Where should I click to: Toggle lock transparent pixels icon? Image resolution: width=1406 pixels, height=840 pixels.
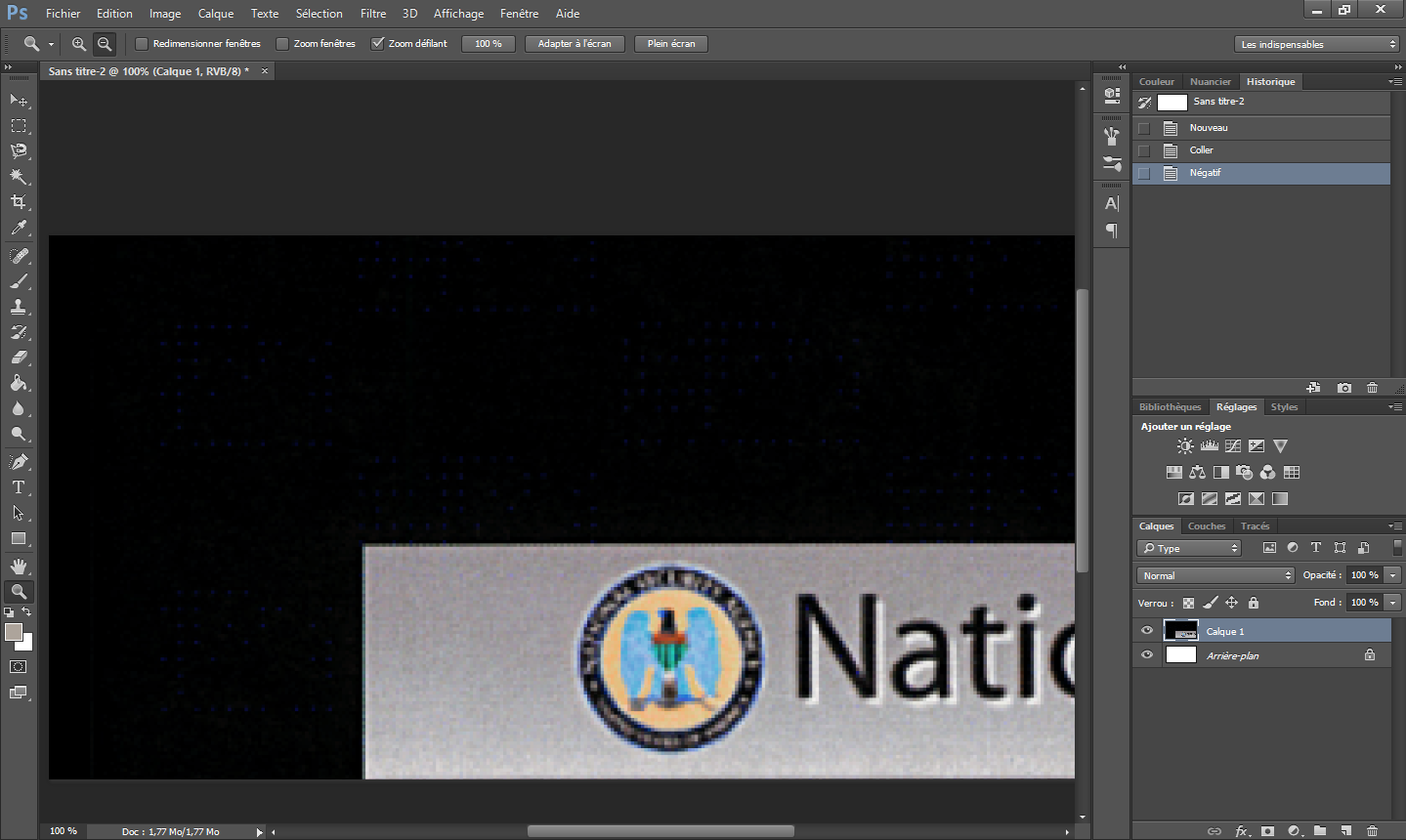(x=1188, y=603)
